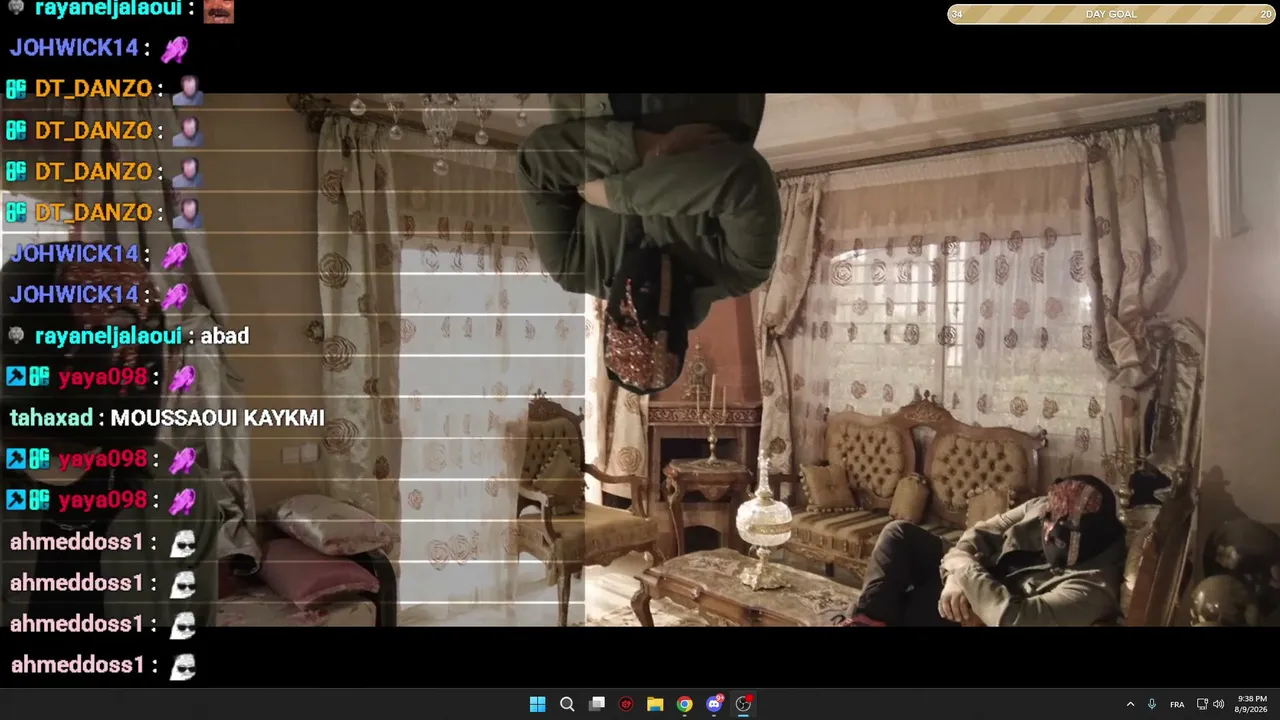1280x720 pixels.
Task: Open Windows Search from the taskbar
Action: (567, 704)
